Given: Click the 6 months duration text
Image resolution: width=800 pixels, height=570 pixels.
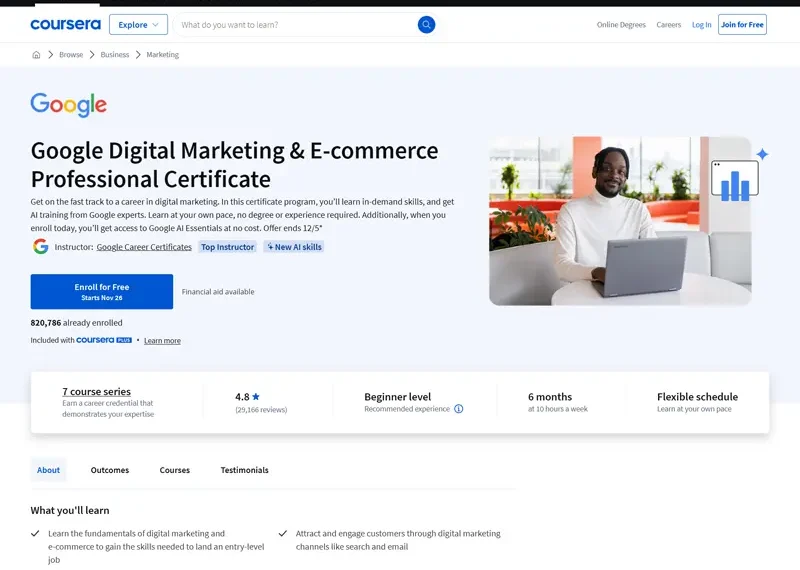Looking at the screenshot, I should click(x=550, y=396).
